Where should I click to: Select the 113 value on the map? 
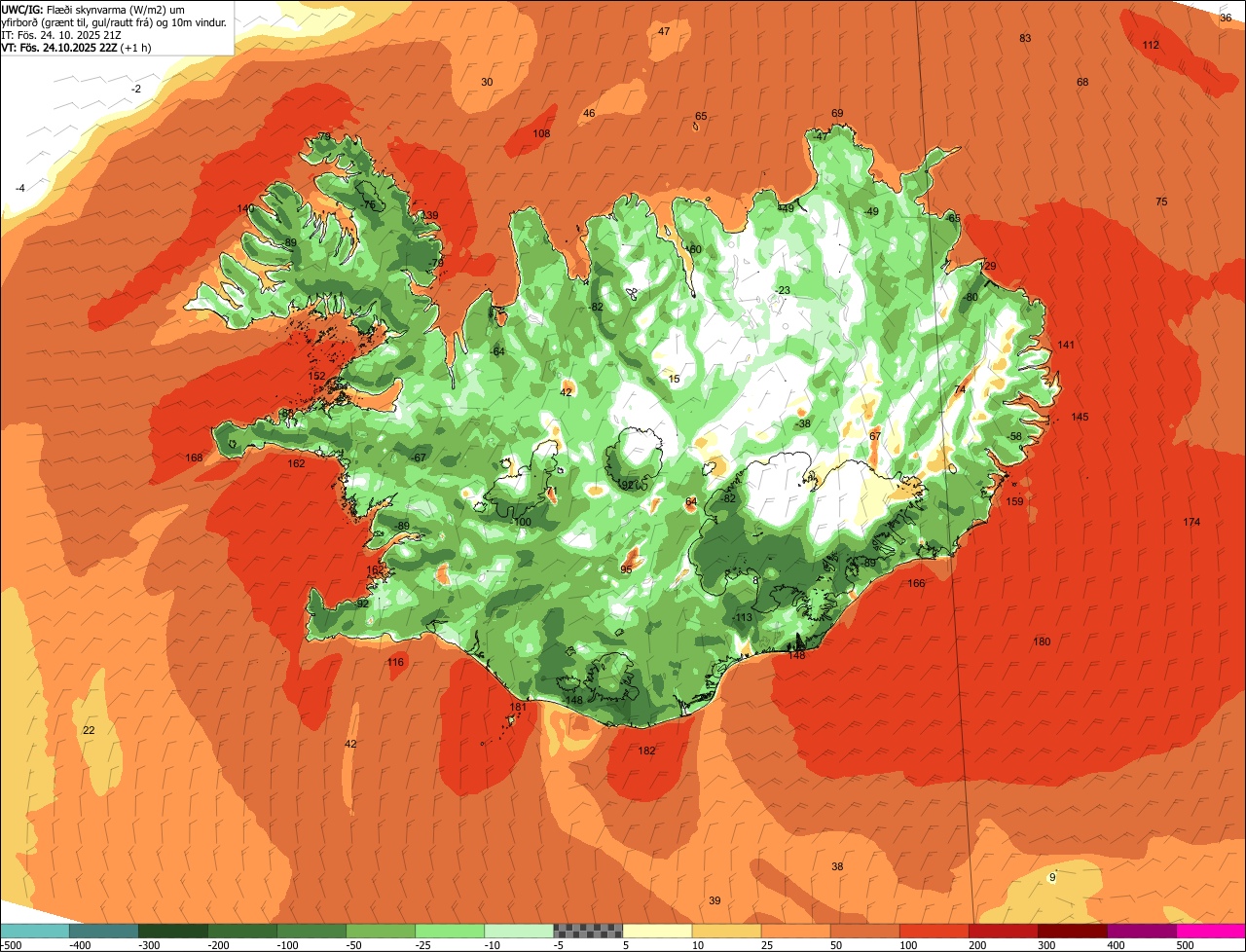point(744,617)
